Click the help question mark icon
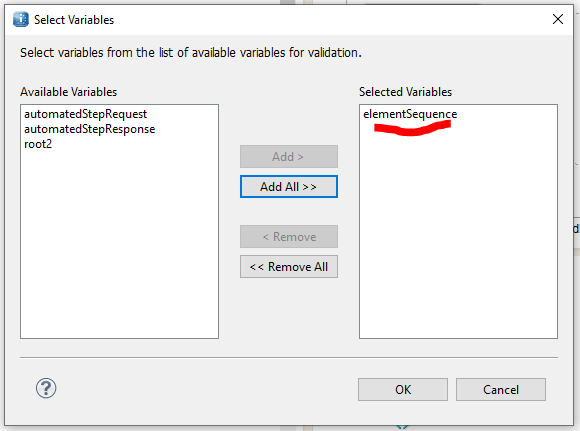580x431 pixels. point(46,388)
